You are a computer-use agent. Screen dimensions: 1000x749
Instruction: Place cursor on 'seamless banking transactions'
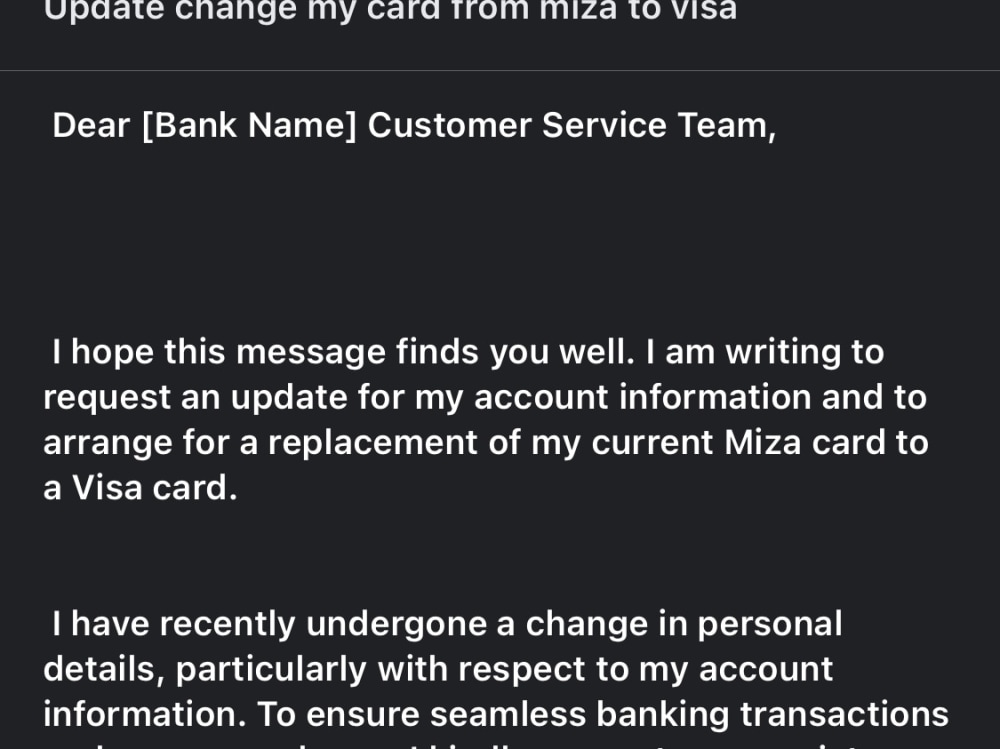pos(689,715)
